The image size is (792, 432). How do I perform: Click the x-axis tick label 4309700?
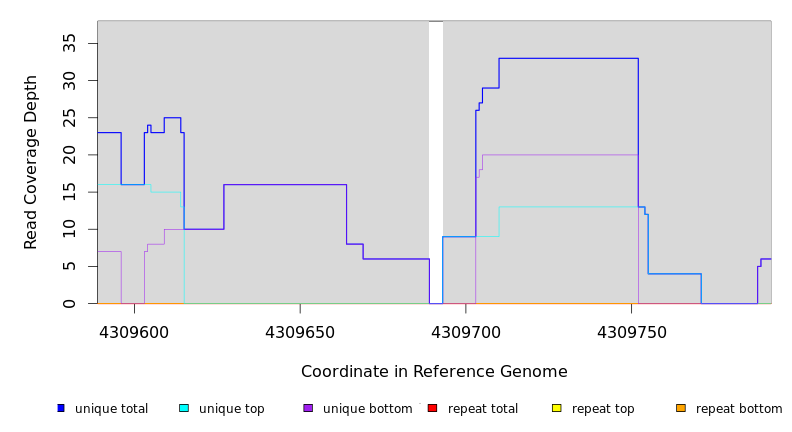click(x=466, y=333)
